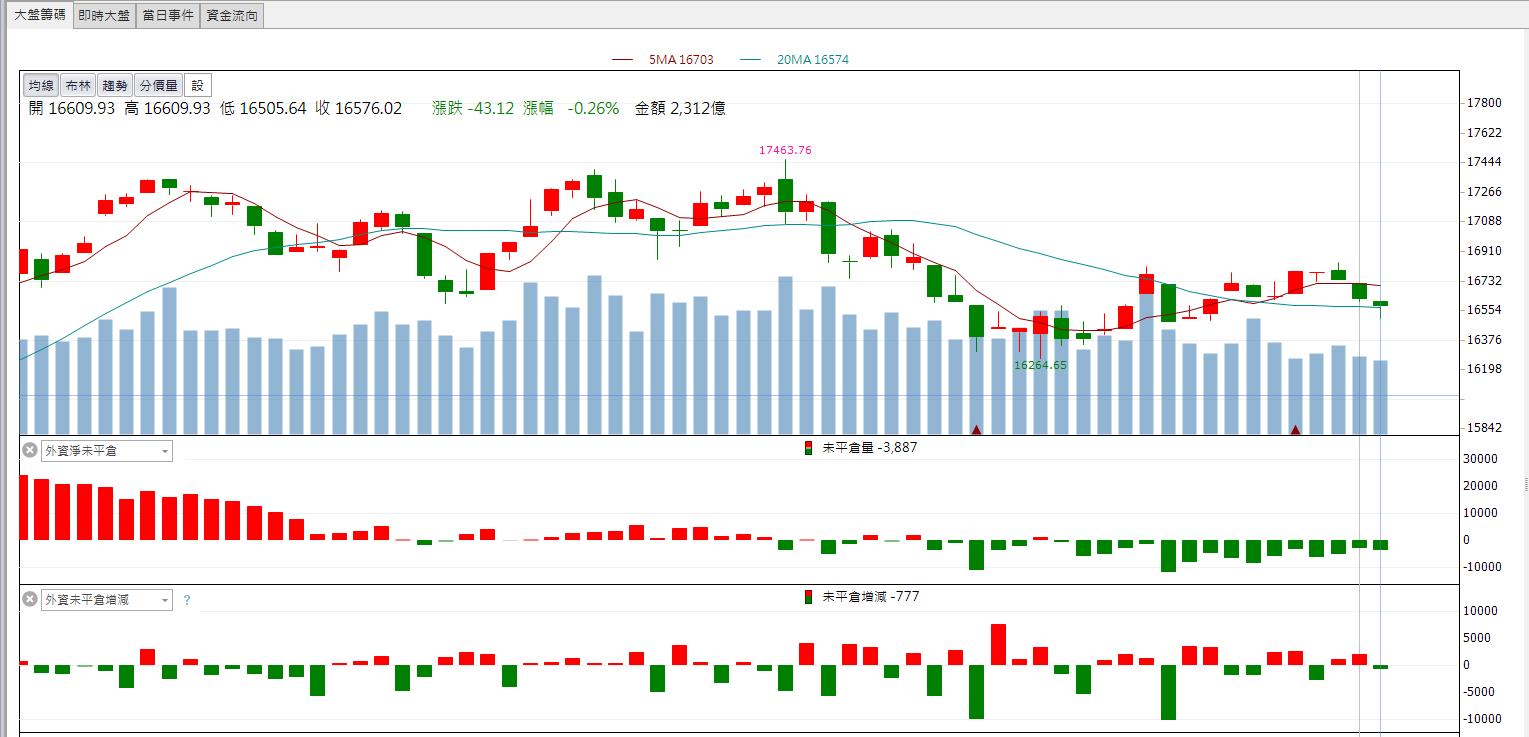The height and width of the screenshot is (737, 1529).
Task: Toggle the 均線 moving average overlay
Action: click(x=41, y=86)
